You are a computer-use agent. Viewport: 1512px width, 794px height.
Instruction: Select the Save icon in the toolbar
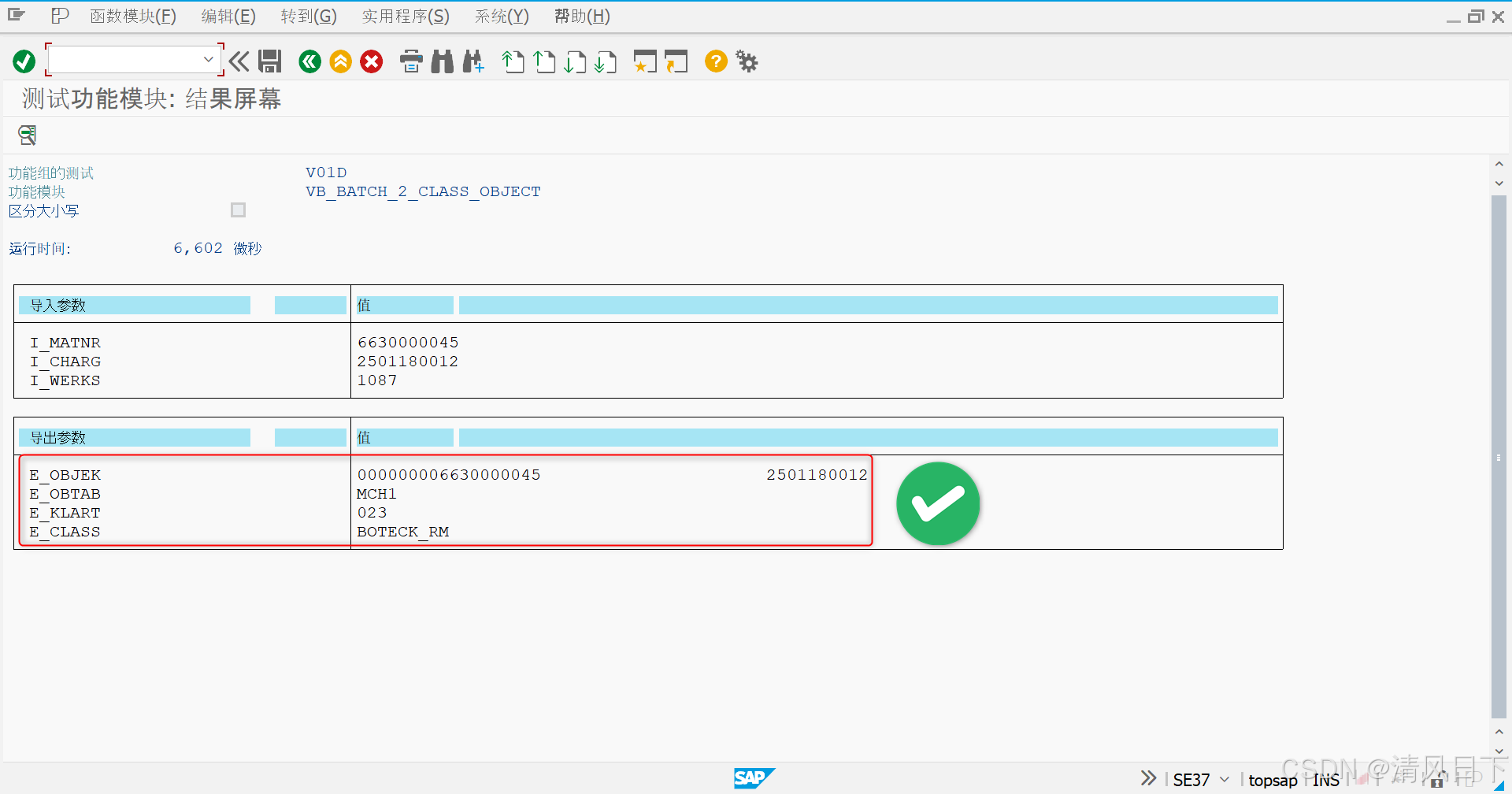270,61
